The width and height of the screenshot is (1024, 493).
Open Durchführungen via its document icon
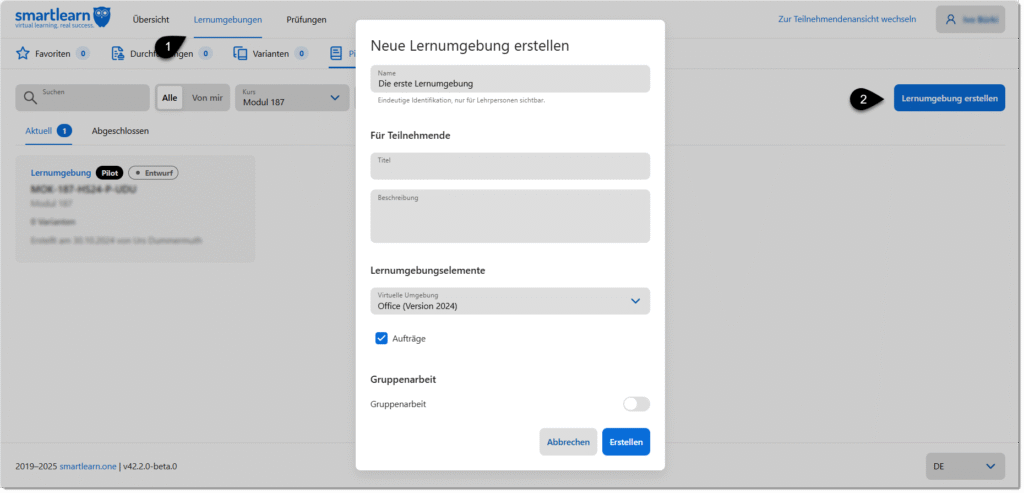[118, 53]
